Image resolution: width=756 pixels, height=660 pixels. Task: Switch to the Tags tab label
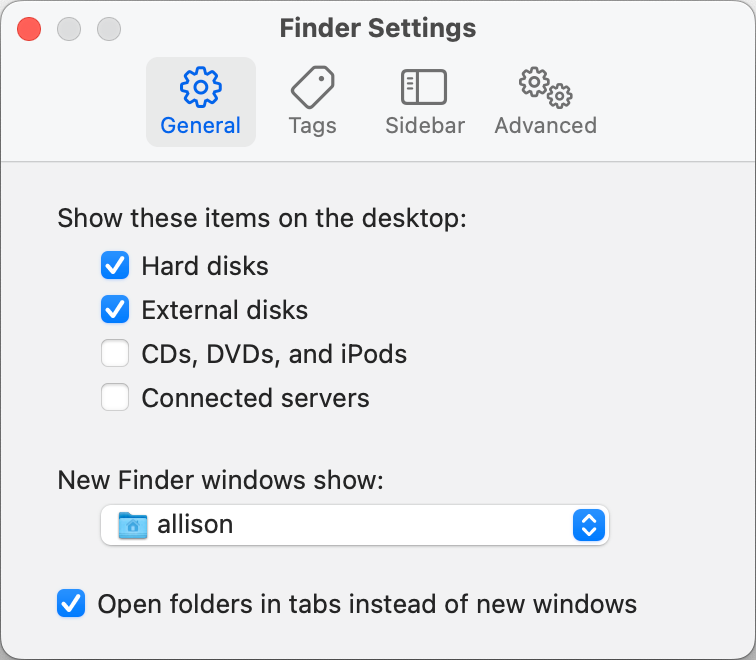(x=312, y=126)
